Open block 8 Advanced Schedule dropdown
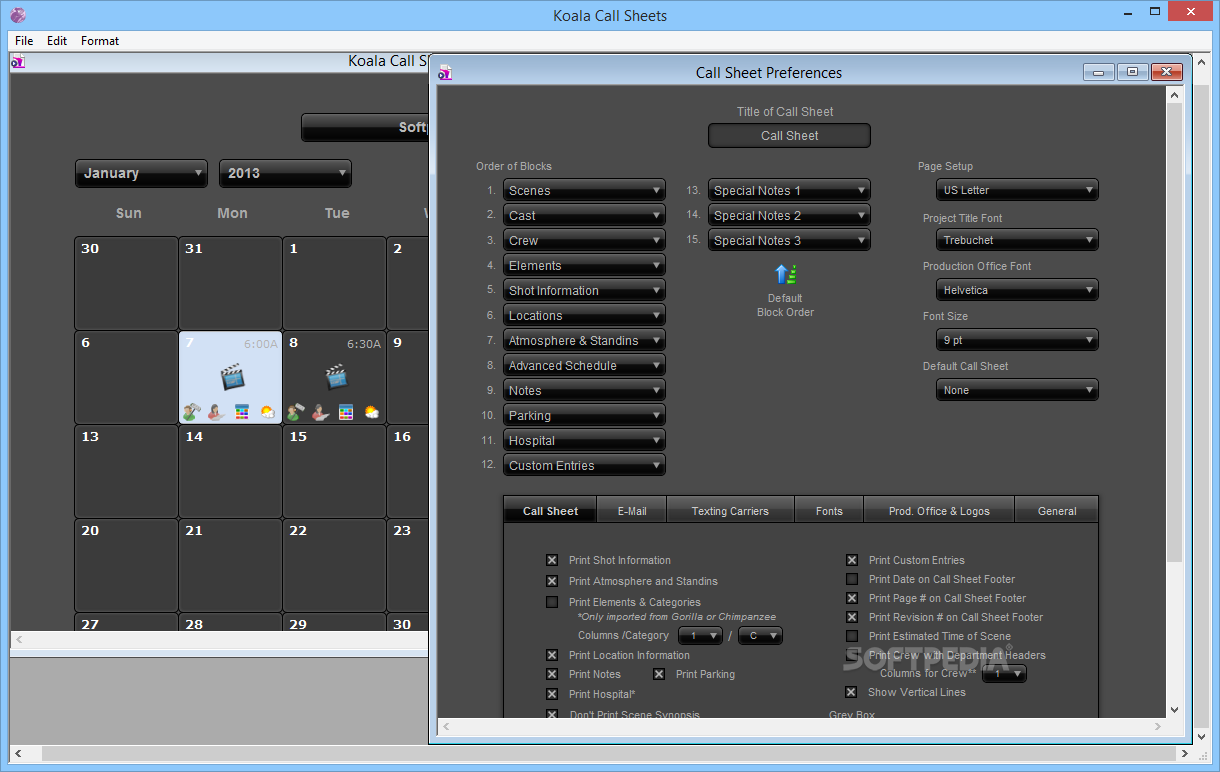1220x772 pixels. pyautogui.click(x=584, y=365)
